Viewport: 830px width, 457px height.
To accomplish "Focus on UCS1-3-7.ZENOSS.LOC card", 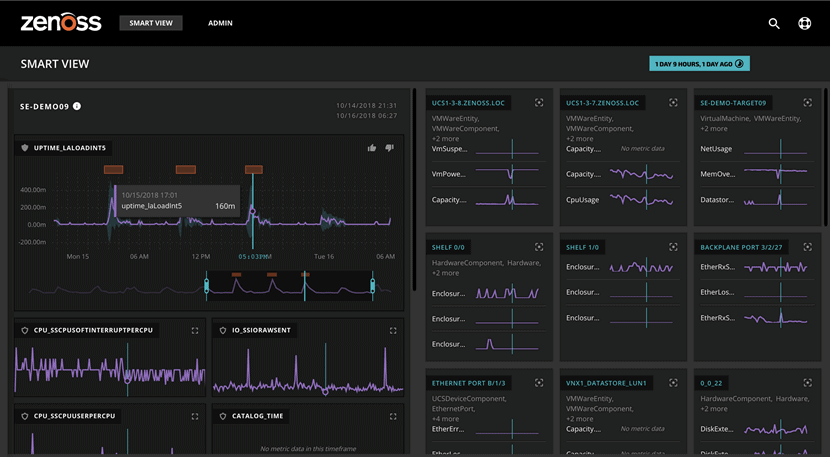I will [673, 103].
